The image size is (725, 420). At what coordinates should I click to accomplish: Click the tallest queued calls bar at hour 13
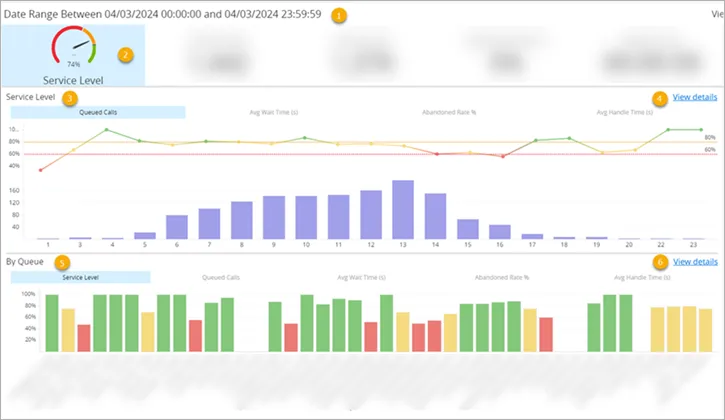[403, 210]
